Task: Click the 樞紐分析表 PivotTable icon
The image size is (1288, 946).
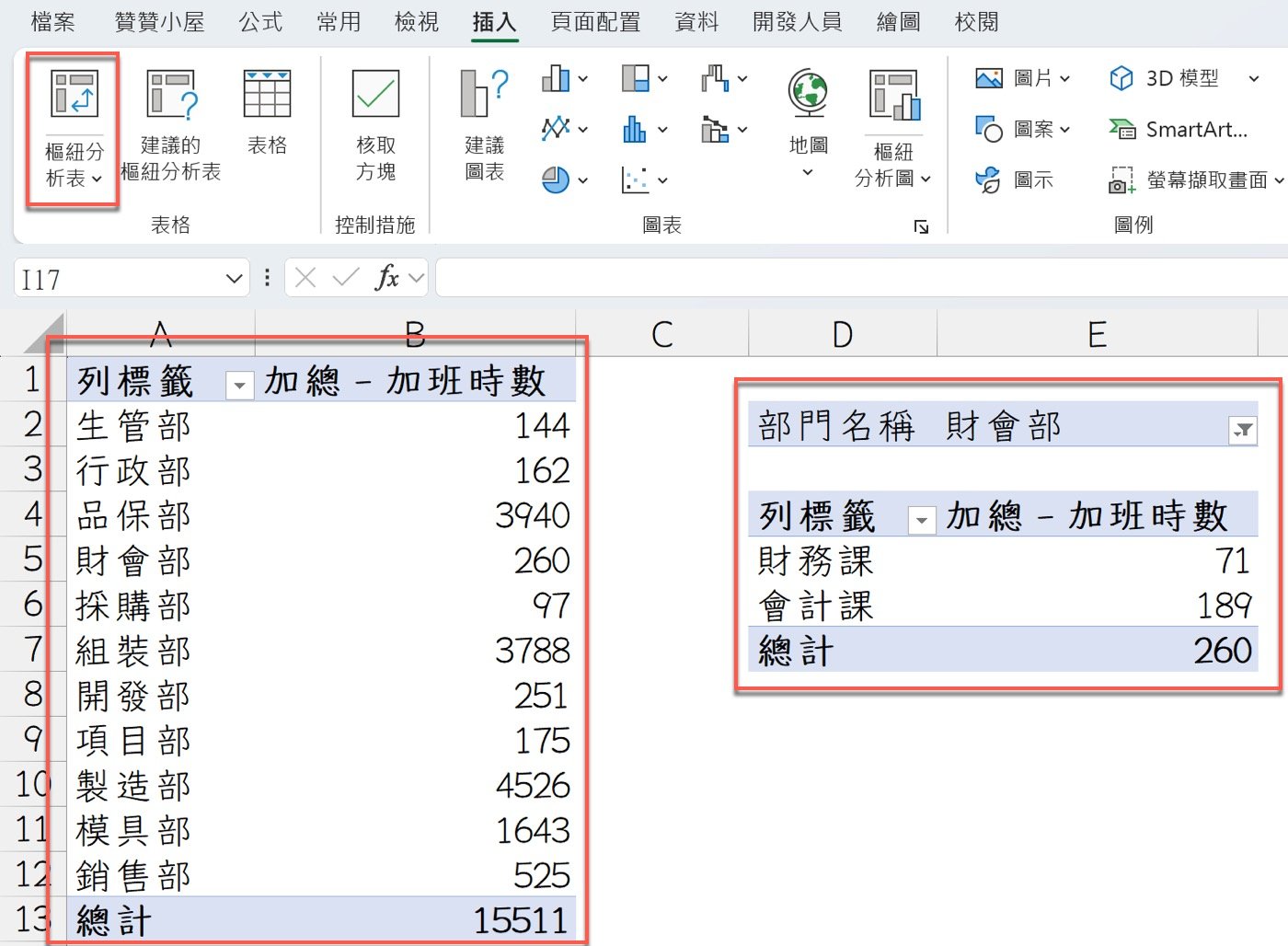Action: click(74, 94)
